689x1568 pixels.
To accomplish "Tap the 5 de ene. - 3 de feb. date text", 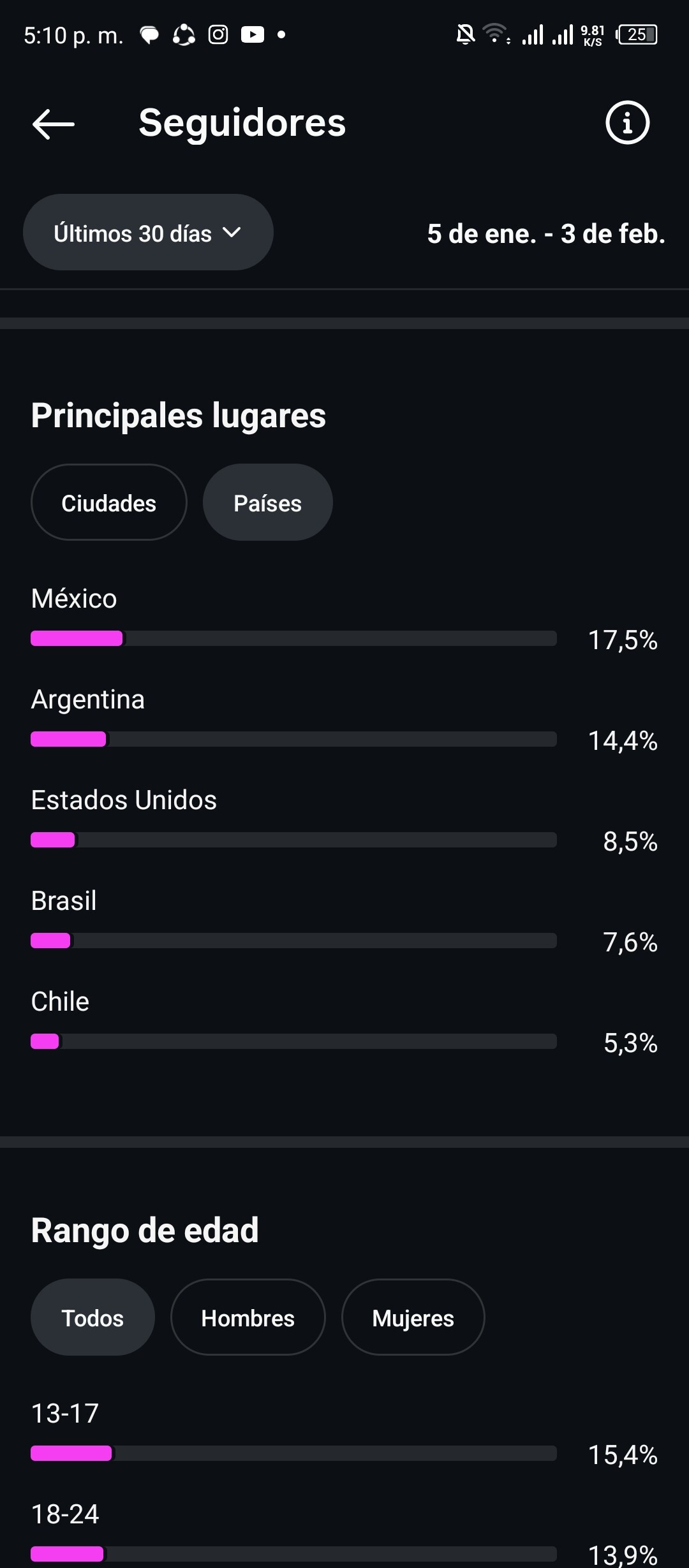I will pyautogui.click(x=546, y=234).
